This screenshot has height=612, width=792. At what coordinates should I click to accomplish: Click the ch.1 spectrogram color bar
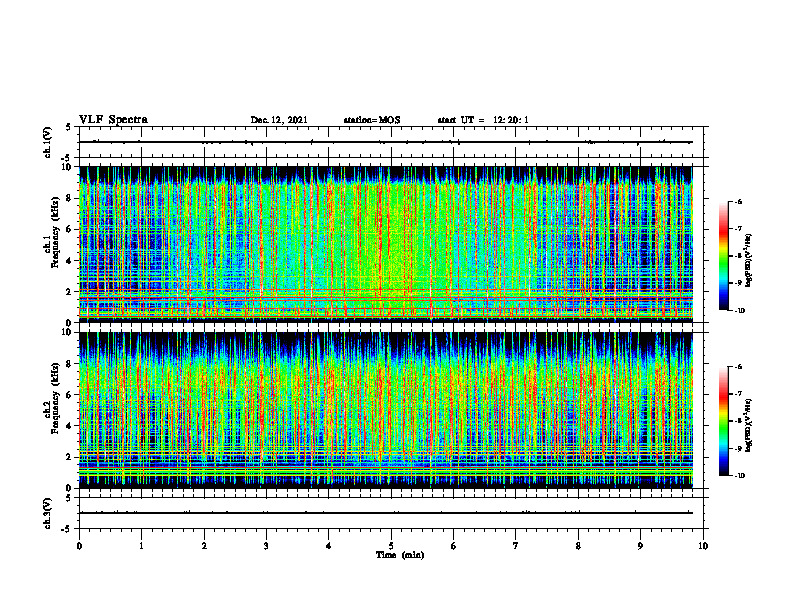tap(723, 256)
